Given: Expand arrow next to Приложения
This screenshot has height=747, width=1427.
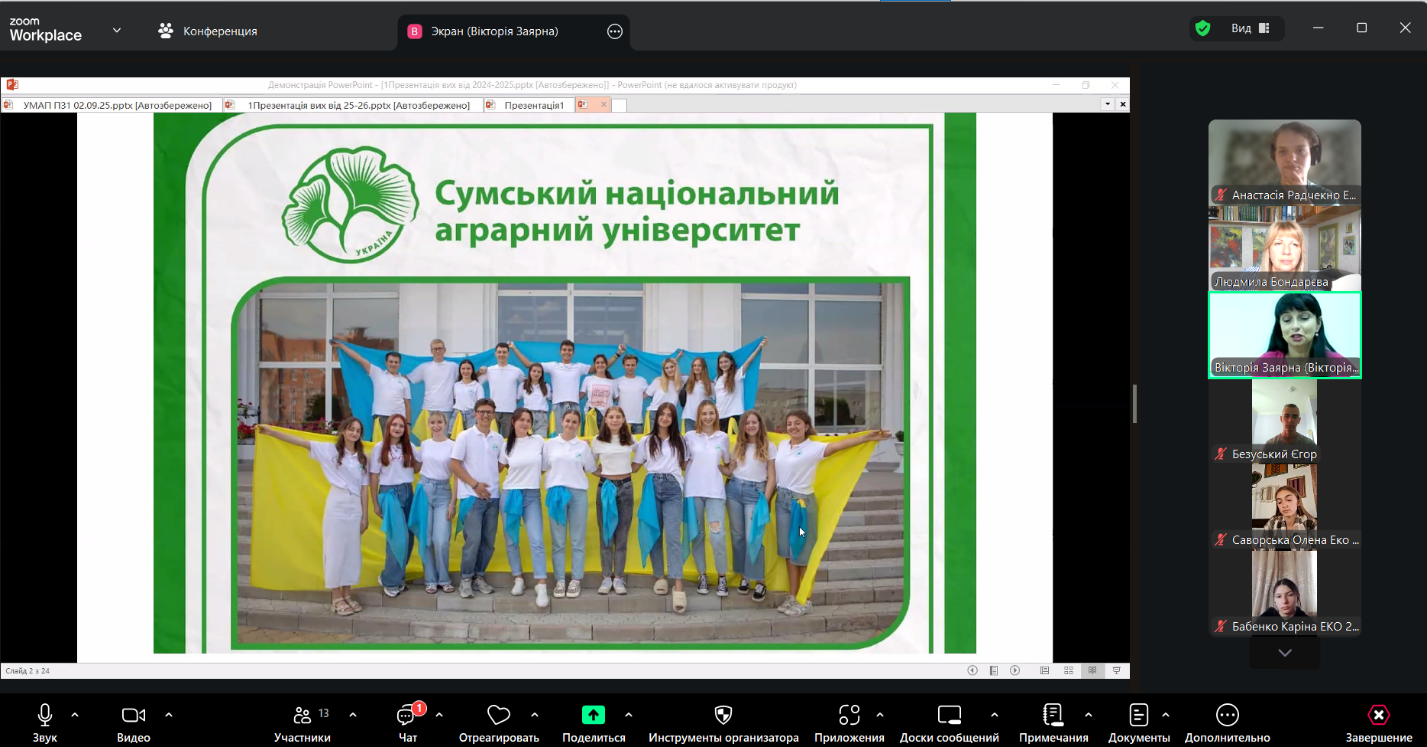Looking at the screenshot, I should [x=880, y=715].
